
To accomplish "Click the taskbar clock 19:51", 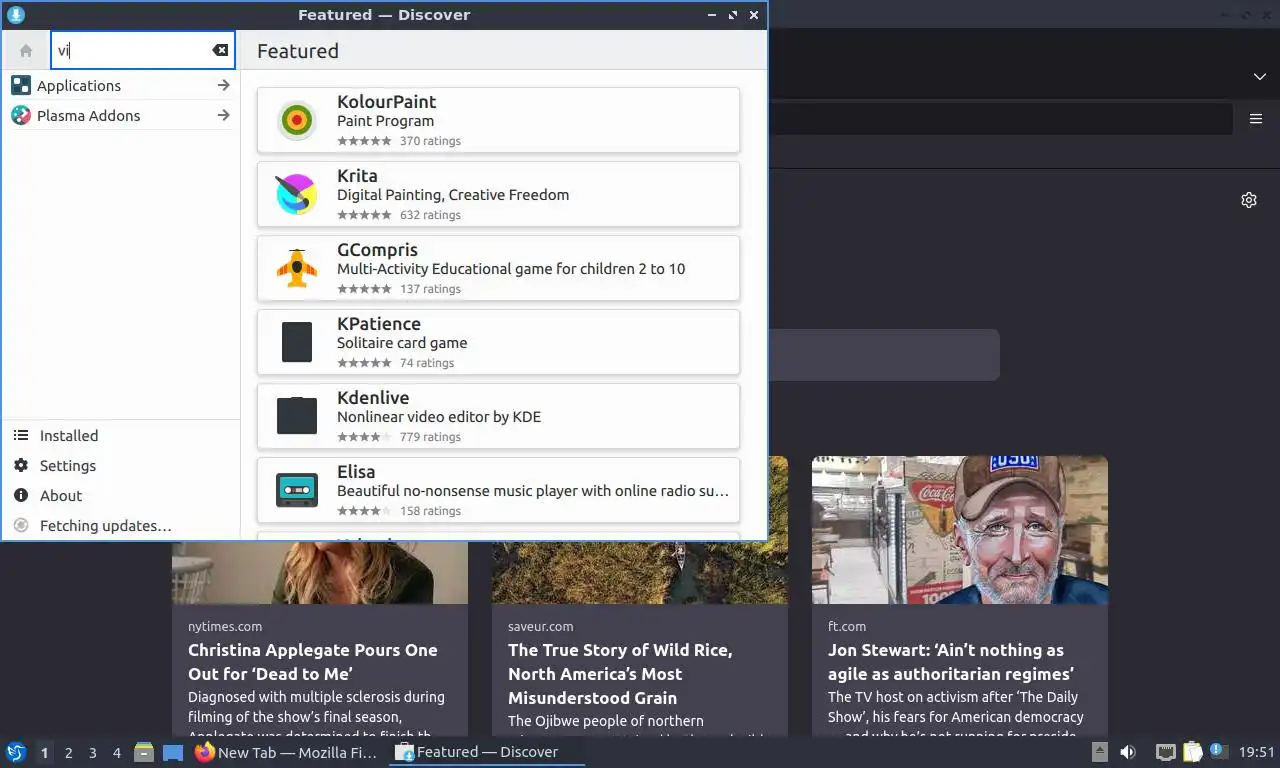I will pos(1257,752).
